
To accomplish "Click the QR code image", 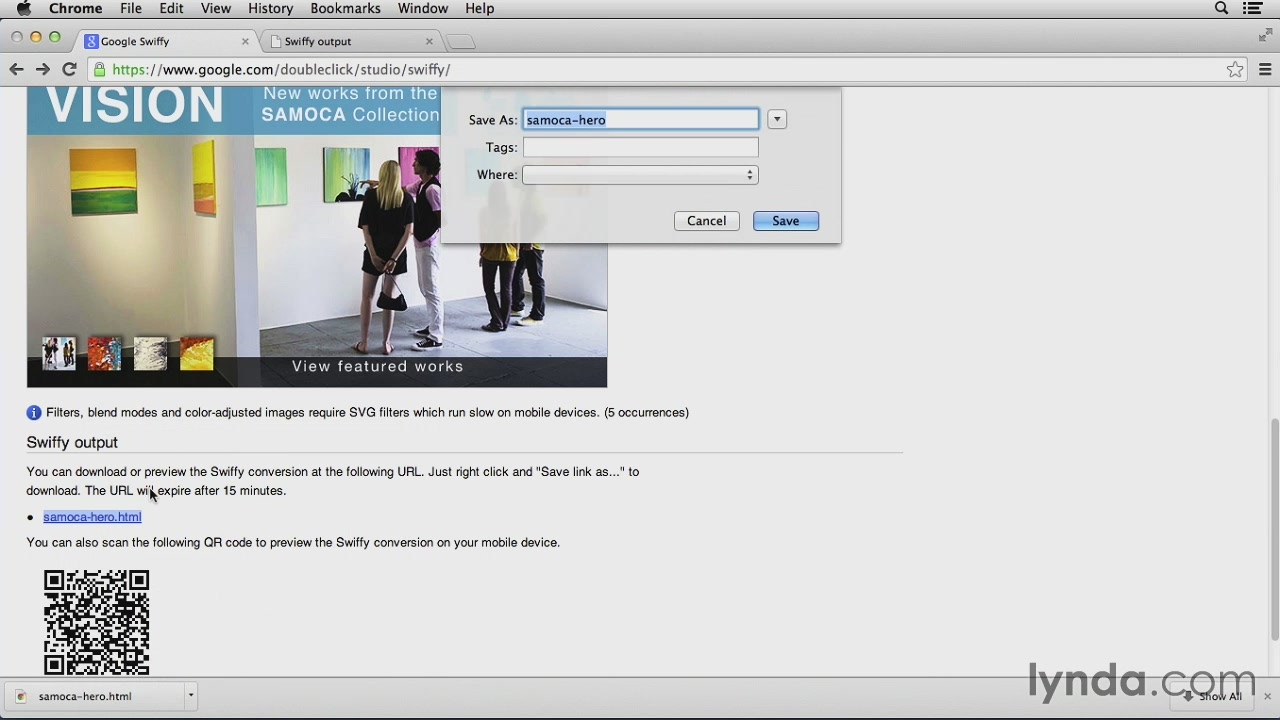I will (96, 622).
